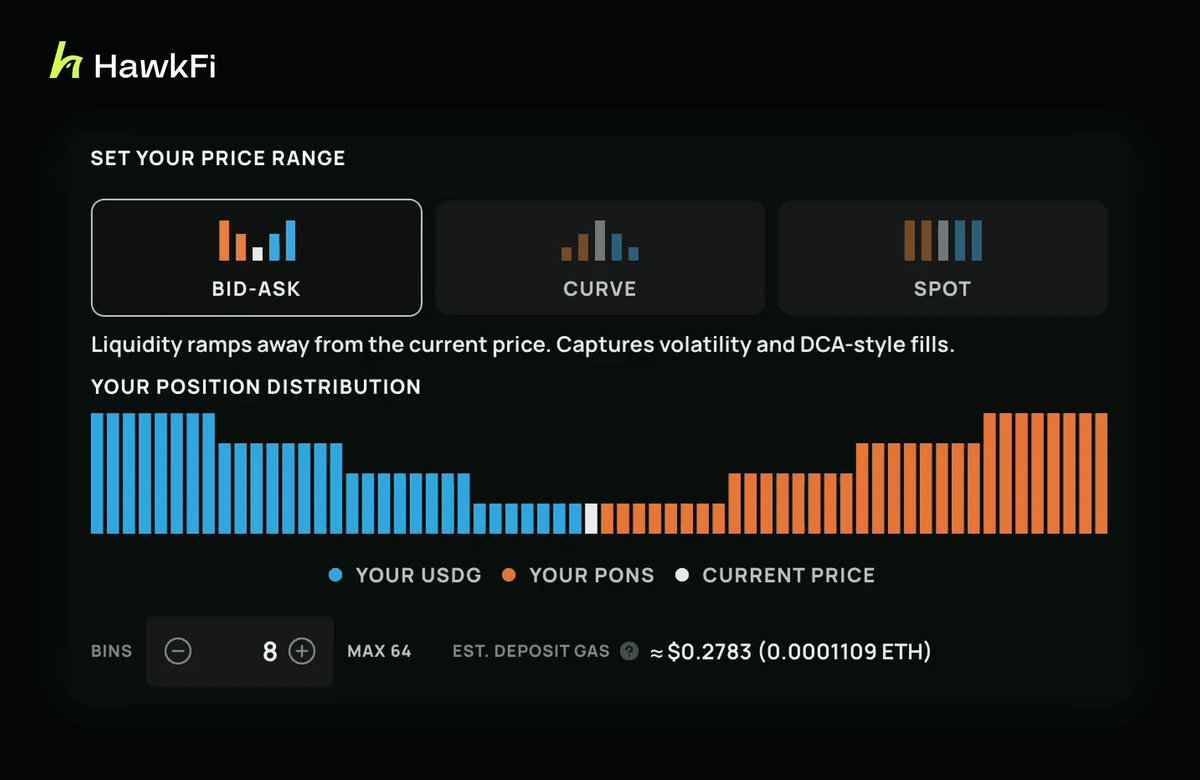This screenshot has width=1200, height=780.
Task: Decrease bins with the minus button
Action: 178,651
